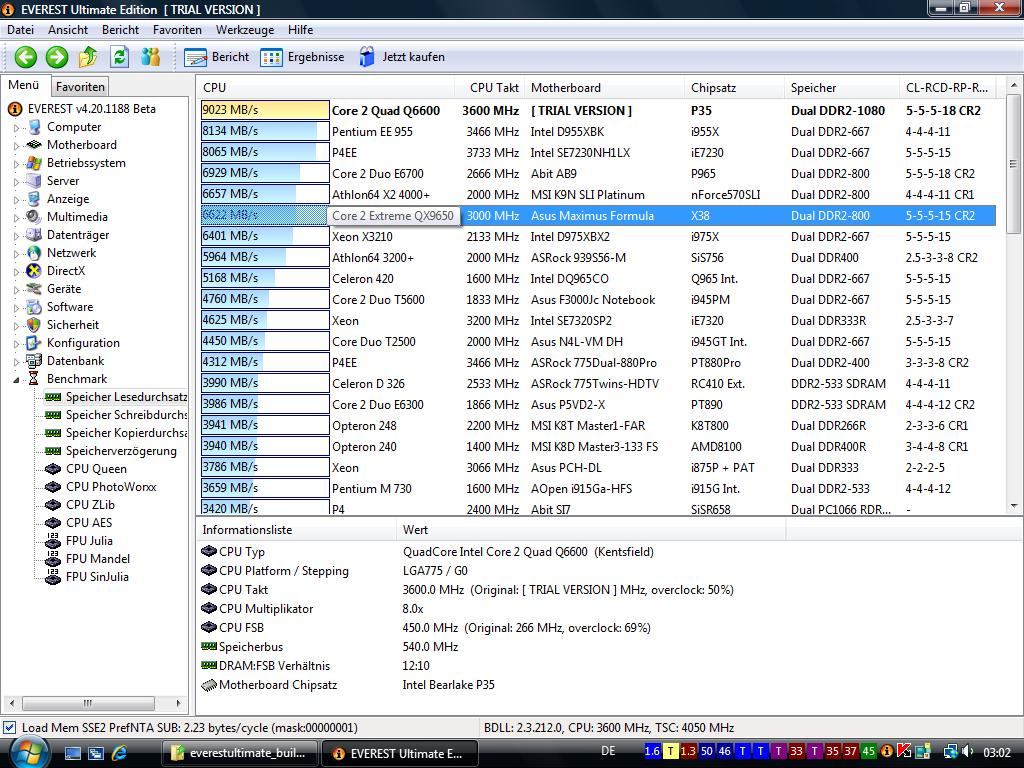Expand the Motherboard tree node

[16, 146]
